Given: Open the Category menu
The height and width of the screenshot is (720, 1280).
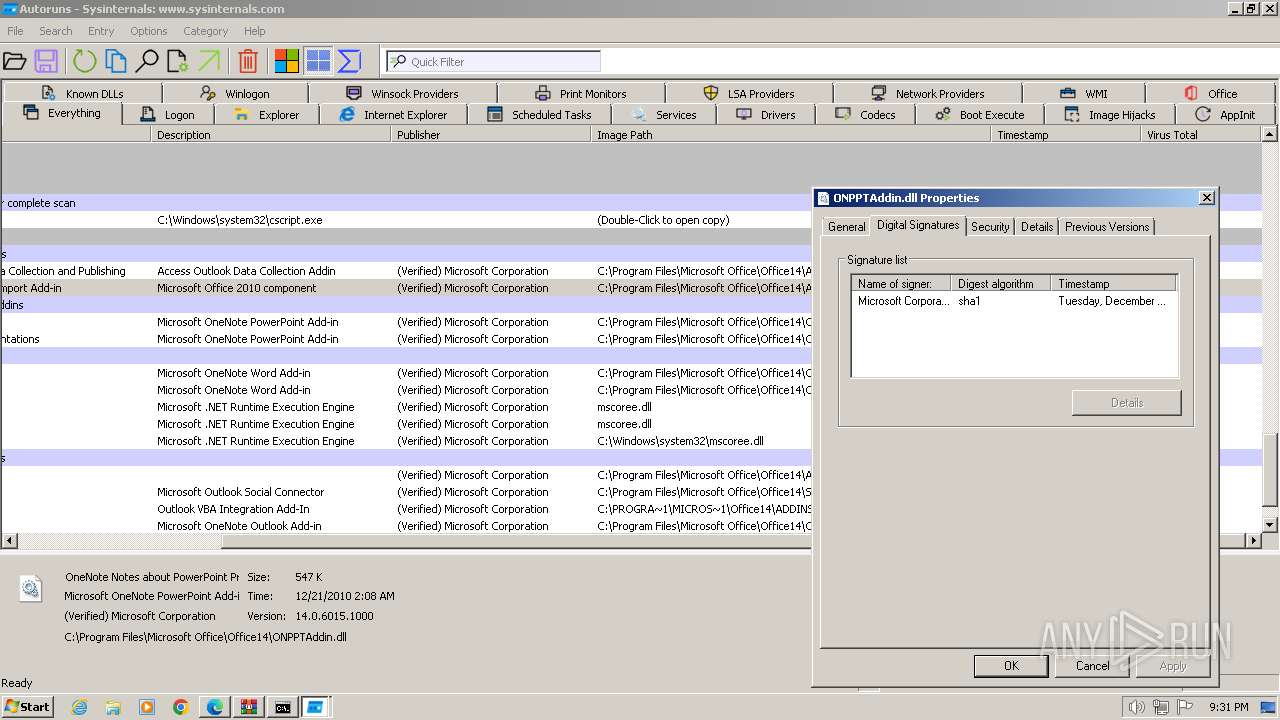Looking at the screenshot, I should tap(206, 31).
